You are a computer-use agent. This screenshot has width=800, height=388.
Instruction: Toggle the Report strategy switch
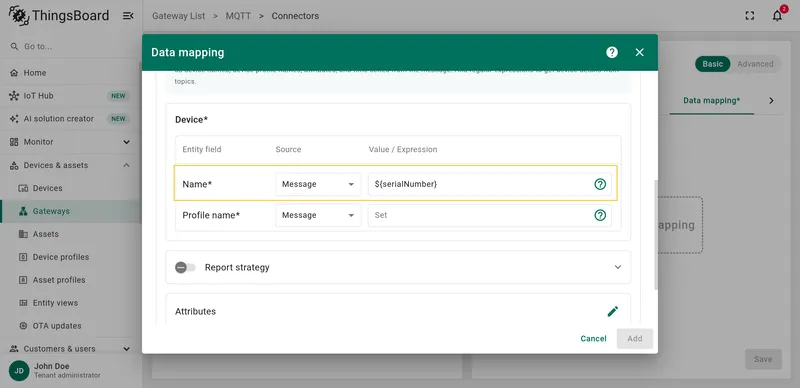185,267
